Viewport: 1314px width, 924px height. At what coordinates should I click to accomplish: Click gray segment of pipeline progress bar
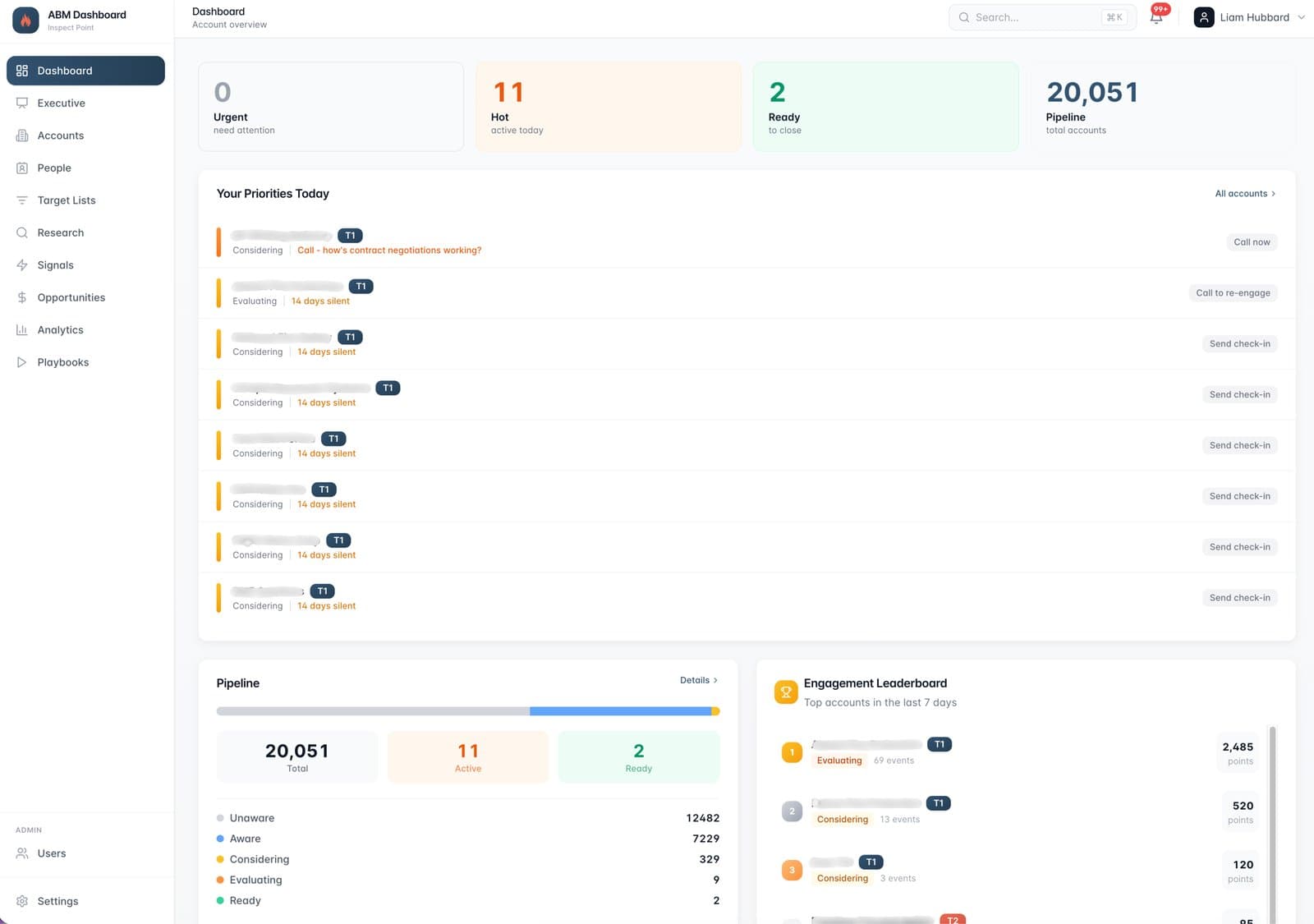coord(373,711)
